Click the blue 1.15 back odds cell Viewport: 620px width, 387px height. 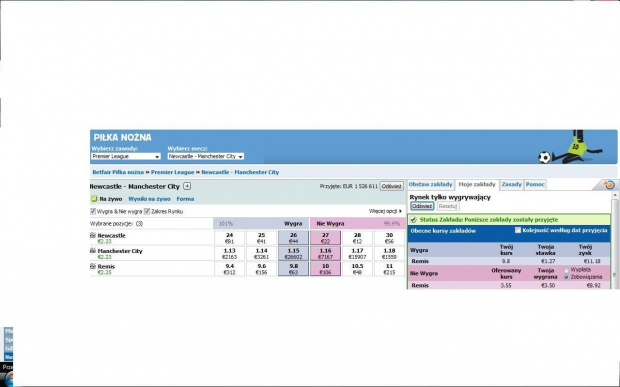tap(293, 253)
